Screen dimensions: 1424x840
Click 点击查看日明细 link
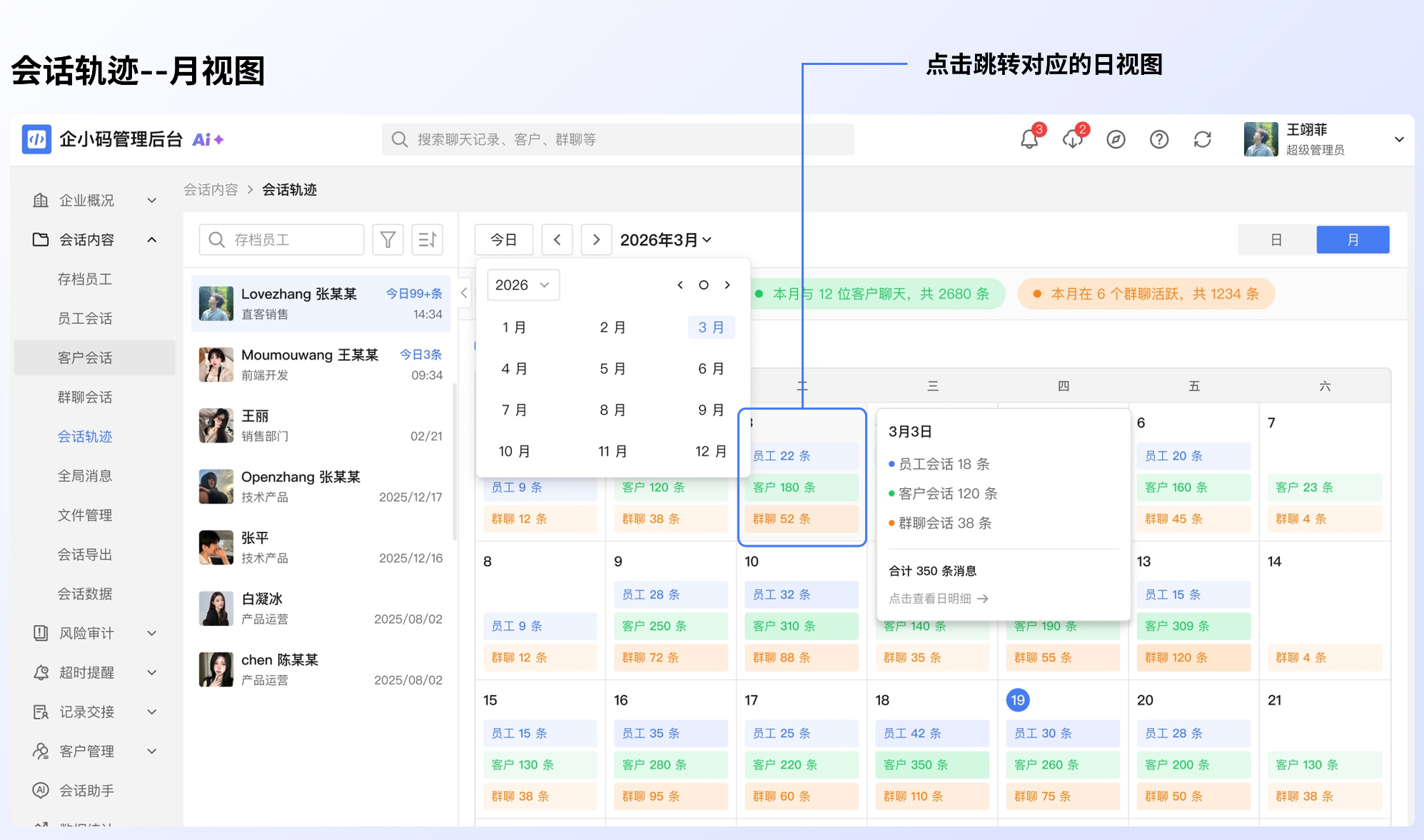point(939,598)
